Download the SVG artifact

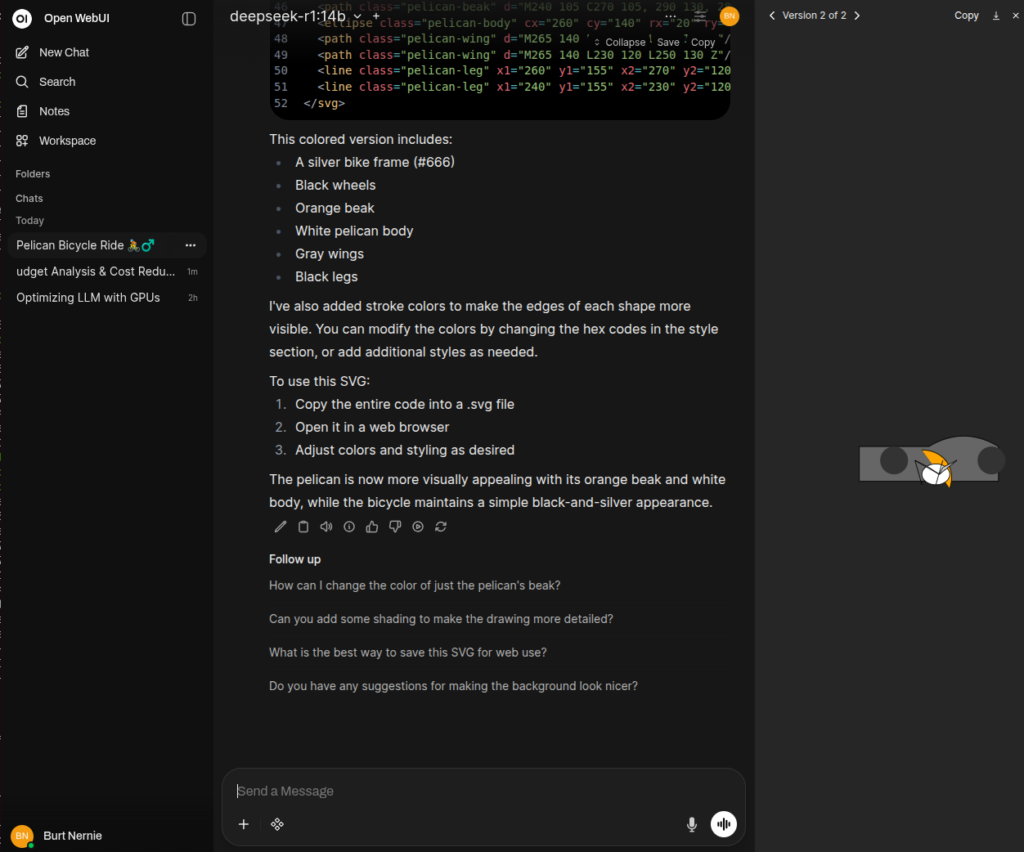click(x=995, y=16)
